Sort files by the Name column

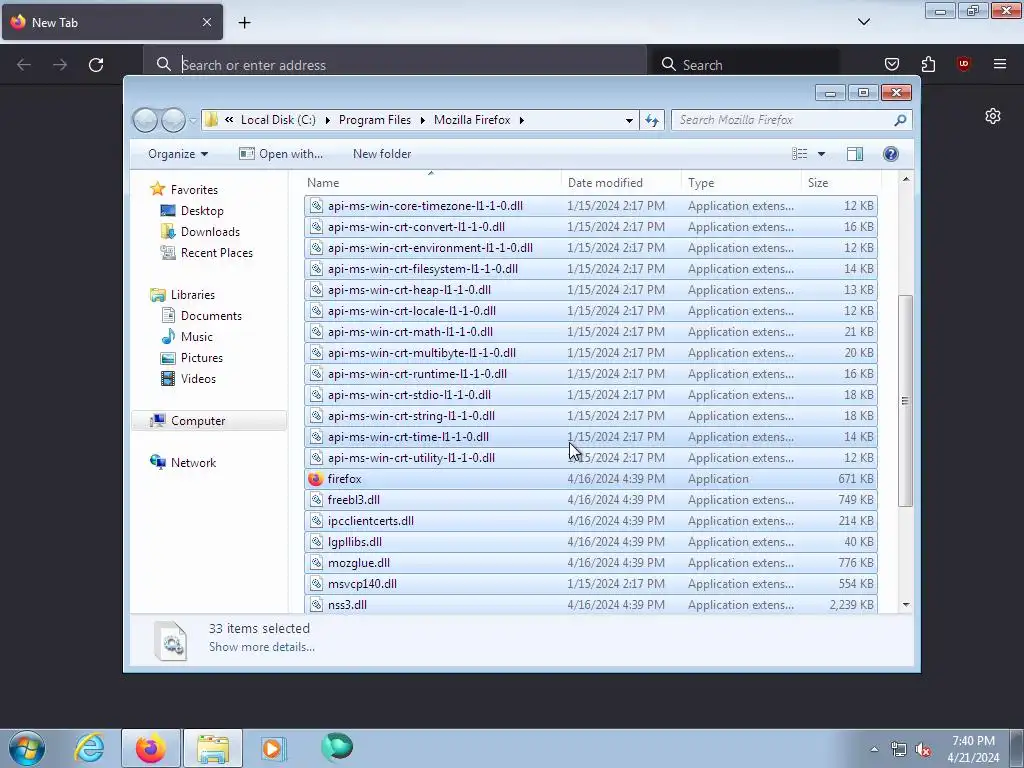click(x=432, y=183)
